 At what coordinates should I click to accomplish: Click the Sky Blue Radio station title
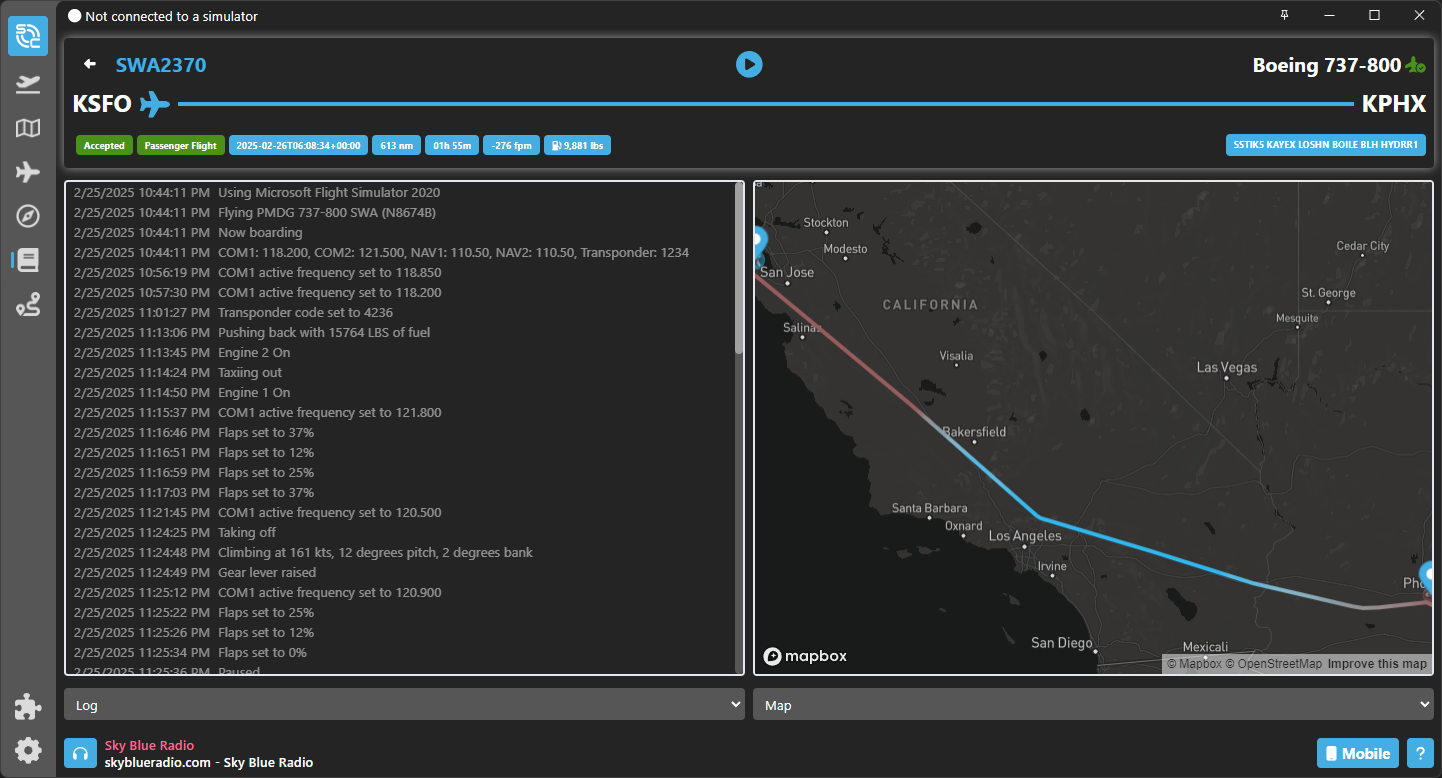click(x=149, y=745)
